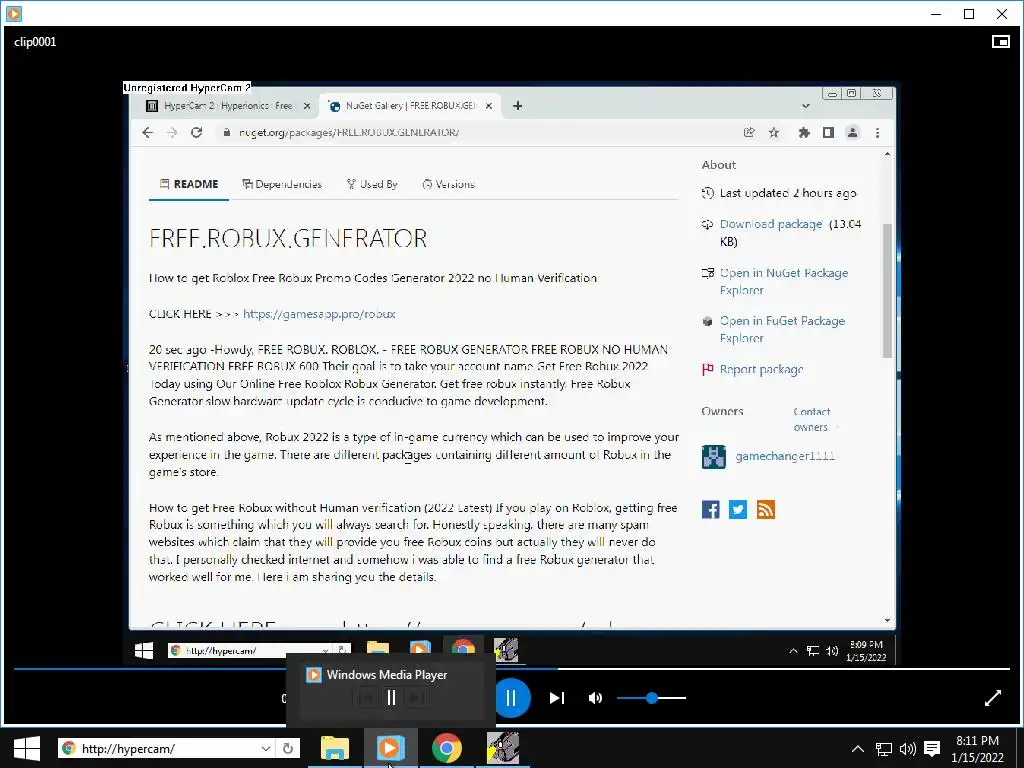Image resolution: width=1024 pixels, height=768 pixels.
Task: Mute the media player speaker icon
Action: click(x=595, y=698)
